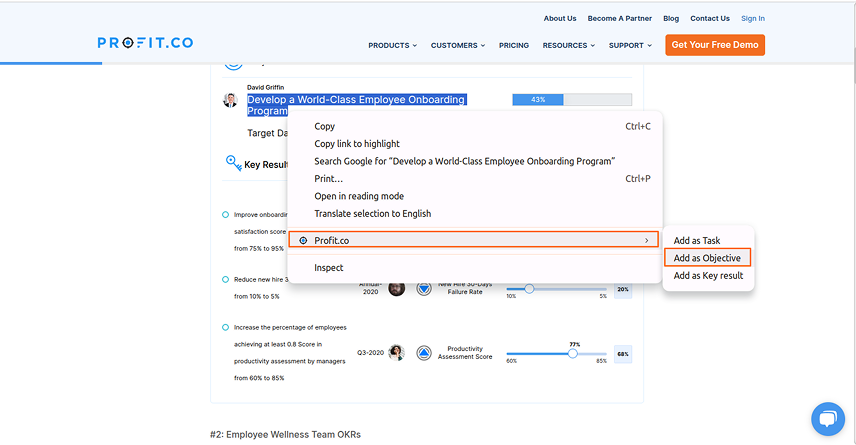Click circle bullet for Improve onboarding key result
856x445 pixels.
tap(225, 215)
